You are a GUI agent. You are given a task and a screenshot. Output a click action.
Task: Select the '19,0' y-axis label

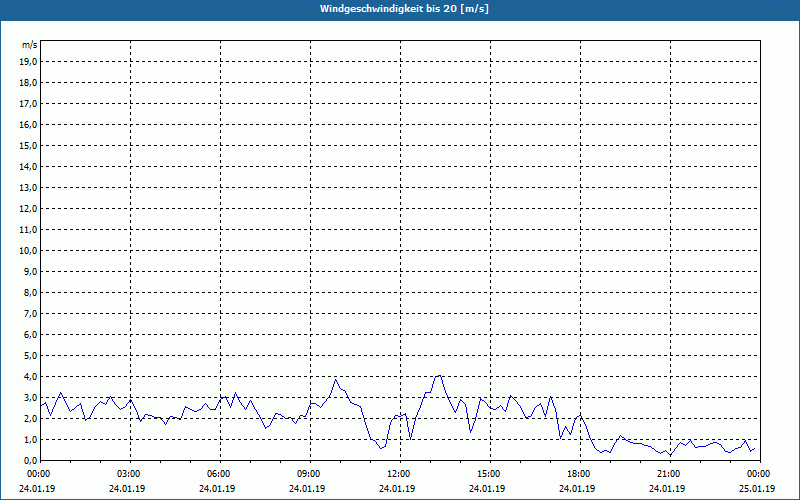(x=28, y=62)
